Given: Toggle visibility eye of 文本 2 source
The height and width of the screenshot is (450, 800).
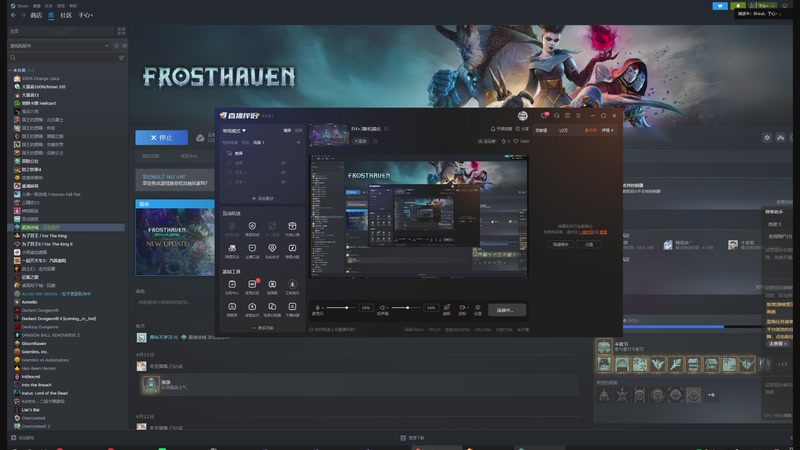Looking at the screenshot, I should tap(283, 172).
